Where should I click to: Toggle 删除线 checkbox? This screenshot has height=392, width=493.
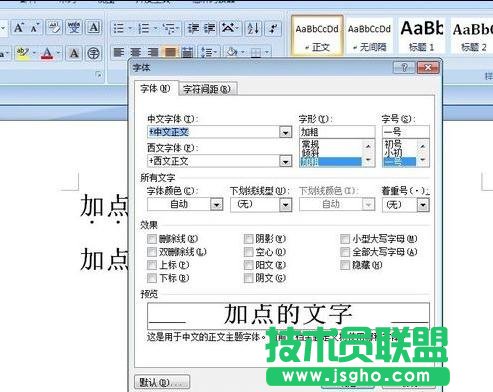152,239
